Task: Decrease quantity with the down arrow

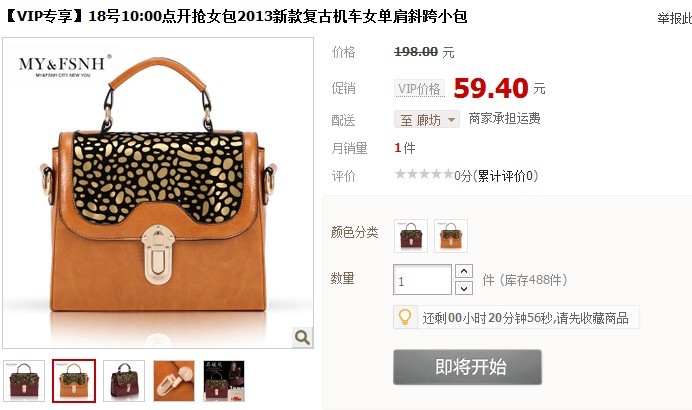Action: 464,288
